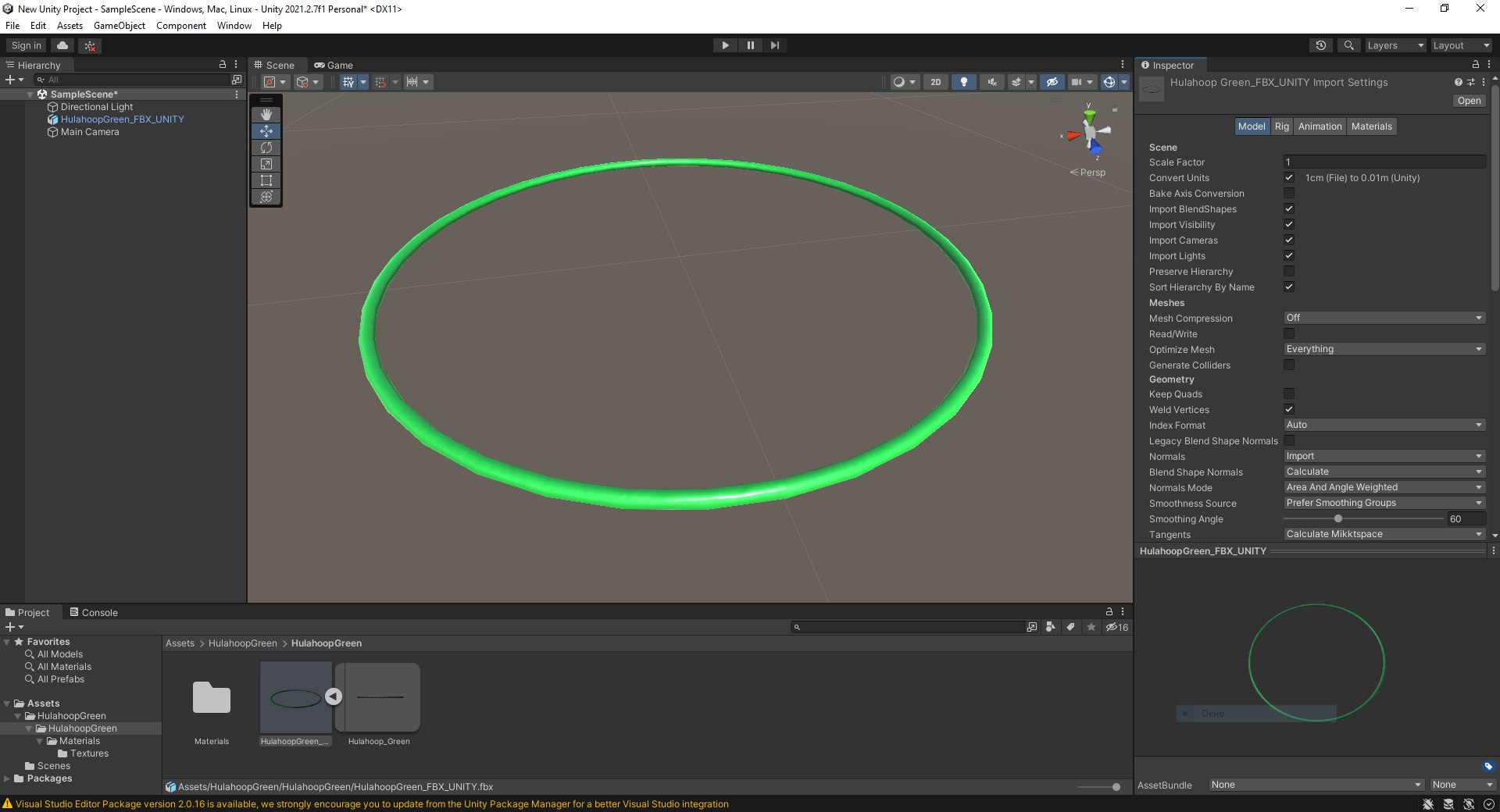The image size is (1500, 812).
Task: Uncheck Import Cameras checkbox
Action: click(1289, 240)
